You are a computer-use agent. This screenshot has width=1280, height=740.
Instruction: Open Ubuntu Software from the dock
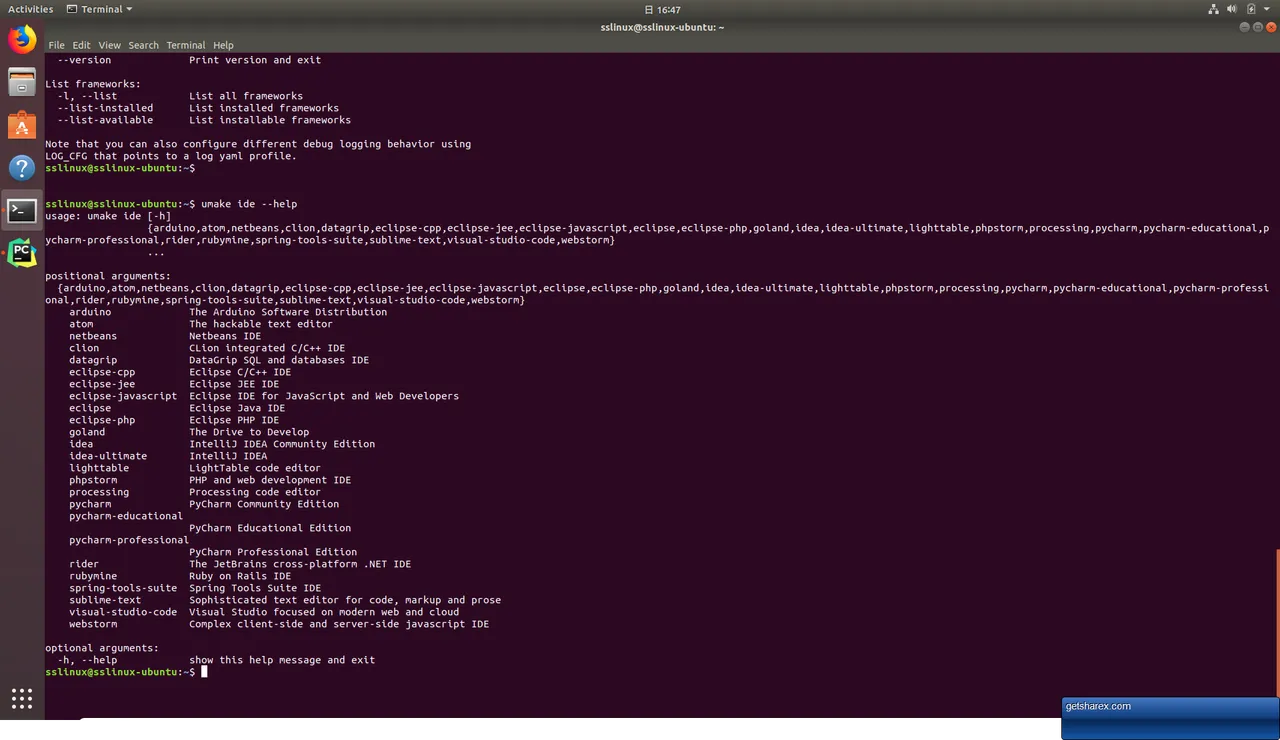[x=22, y=125]
